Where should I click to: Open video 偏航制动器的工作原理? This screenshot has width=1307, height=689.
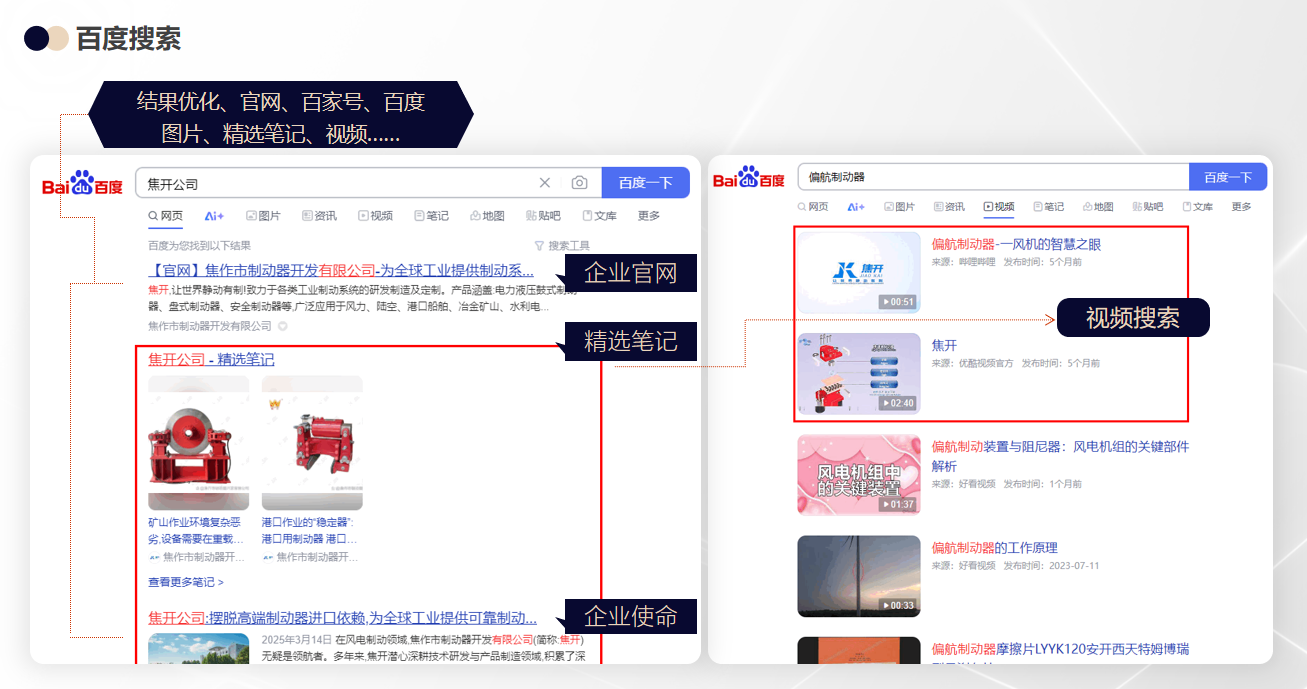[x=994, y=548]
